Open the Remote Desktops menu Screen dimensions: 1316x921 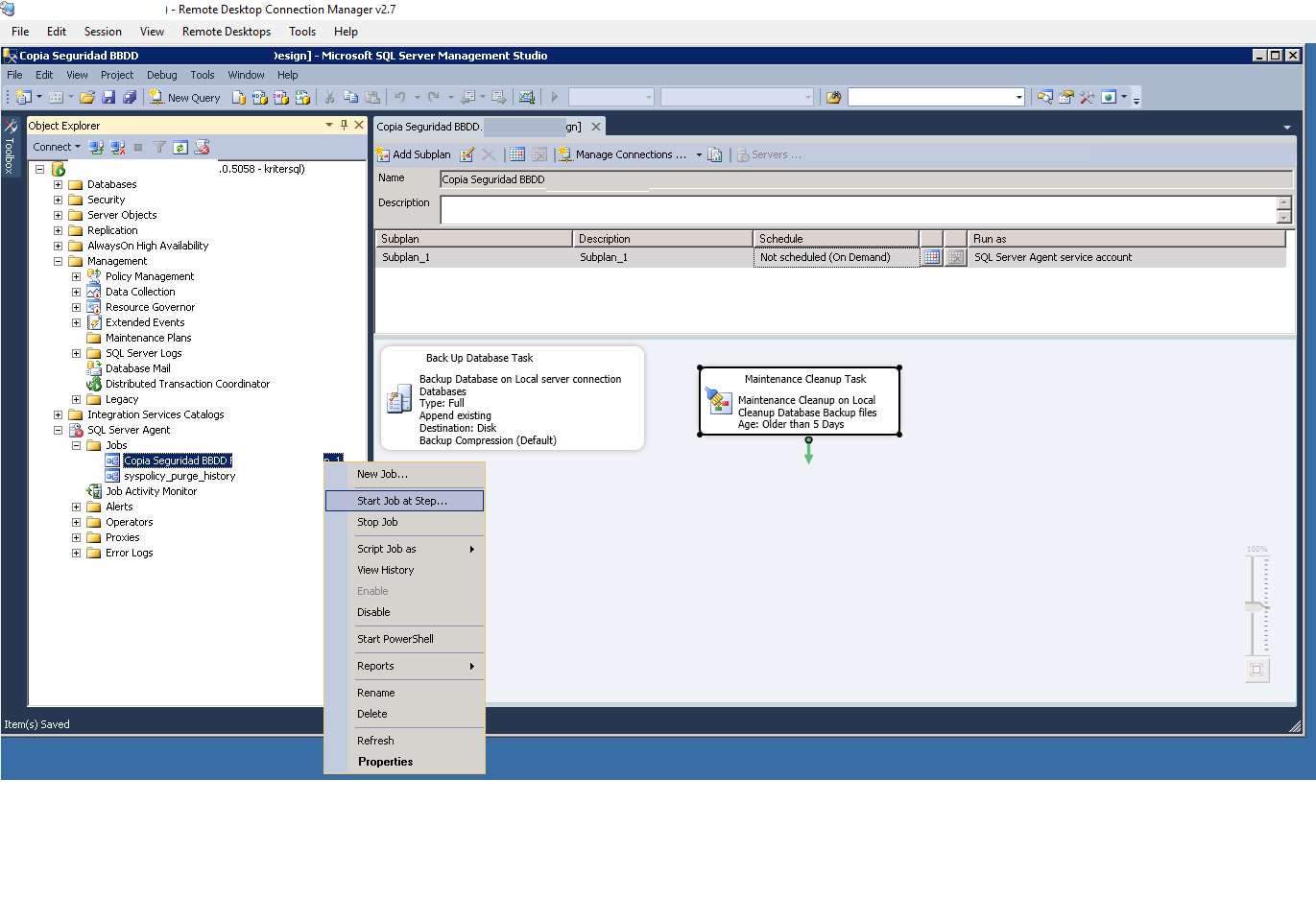click(227, 32)
